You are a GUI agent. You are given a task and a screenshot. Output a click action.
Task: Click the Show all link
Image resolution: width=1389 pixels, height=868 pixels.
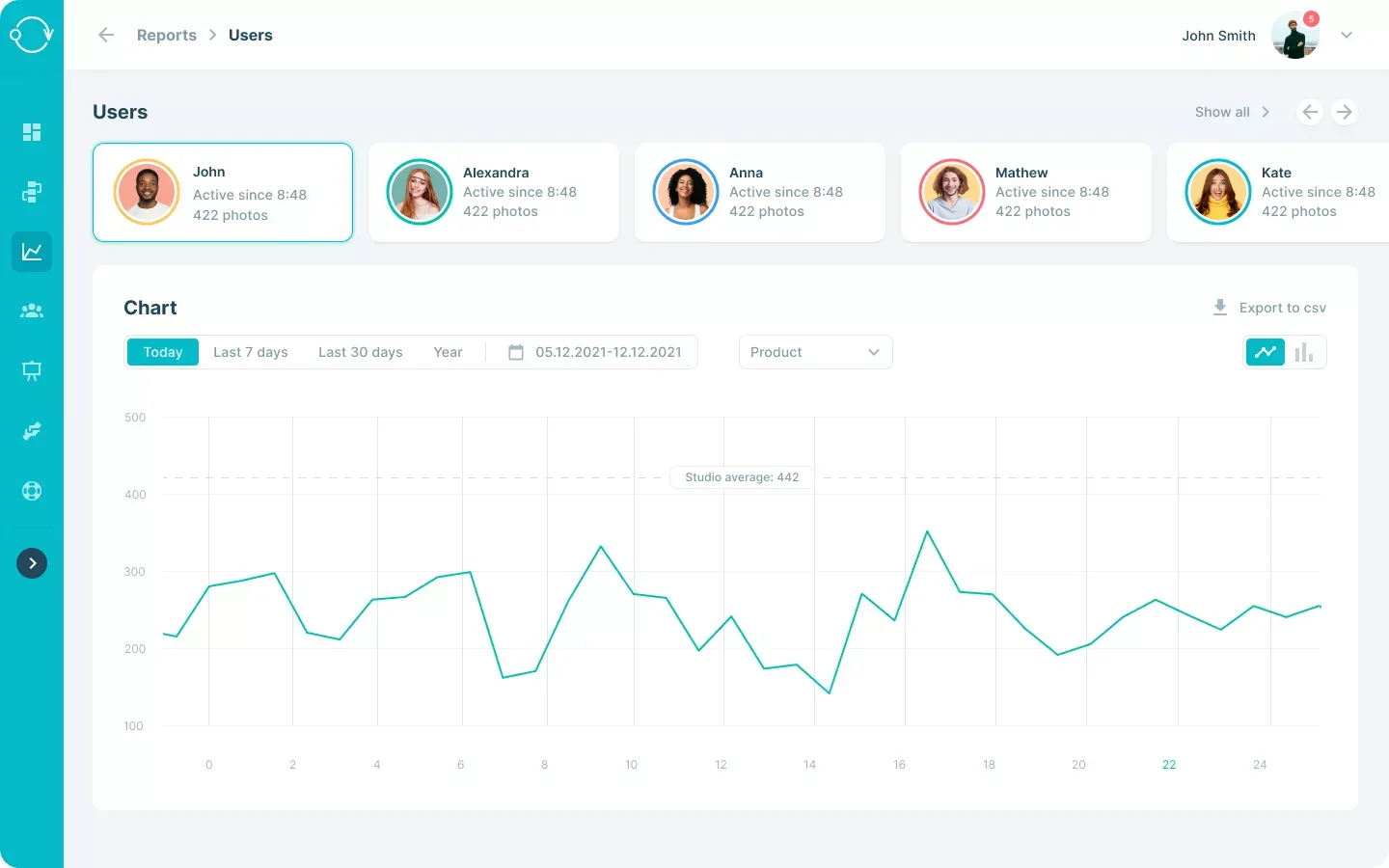coord(1224,112)
